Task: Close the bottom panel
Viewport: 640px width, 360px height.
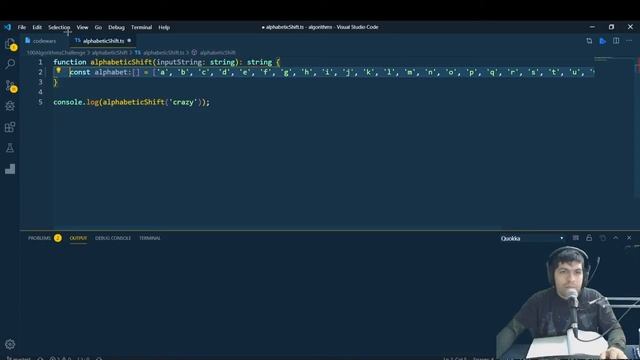Action: pos(629,238)
